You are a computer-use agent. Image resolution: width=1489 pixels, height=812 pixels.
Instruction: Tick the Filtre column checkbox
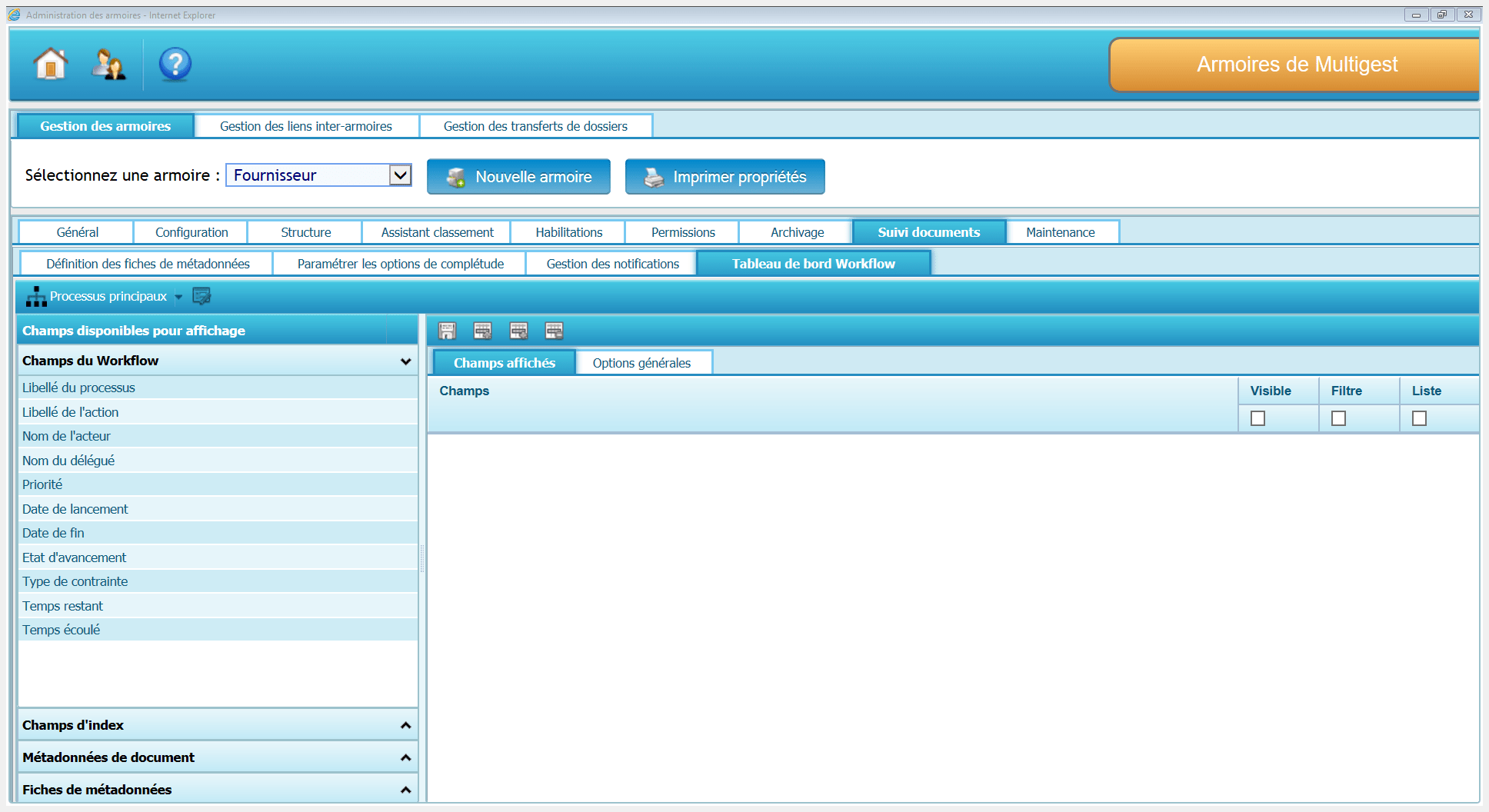1338,418
